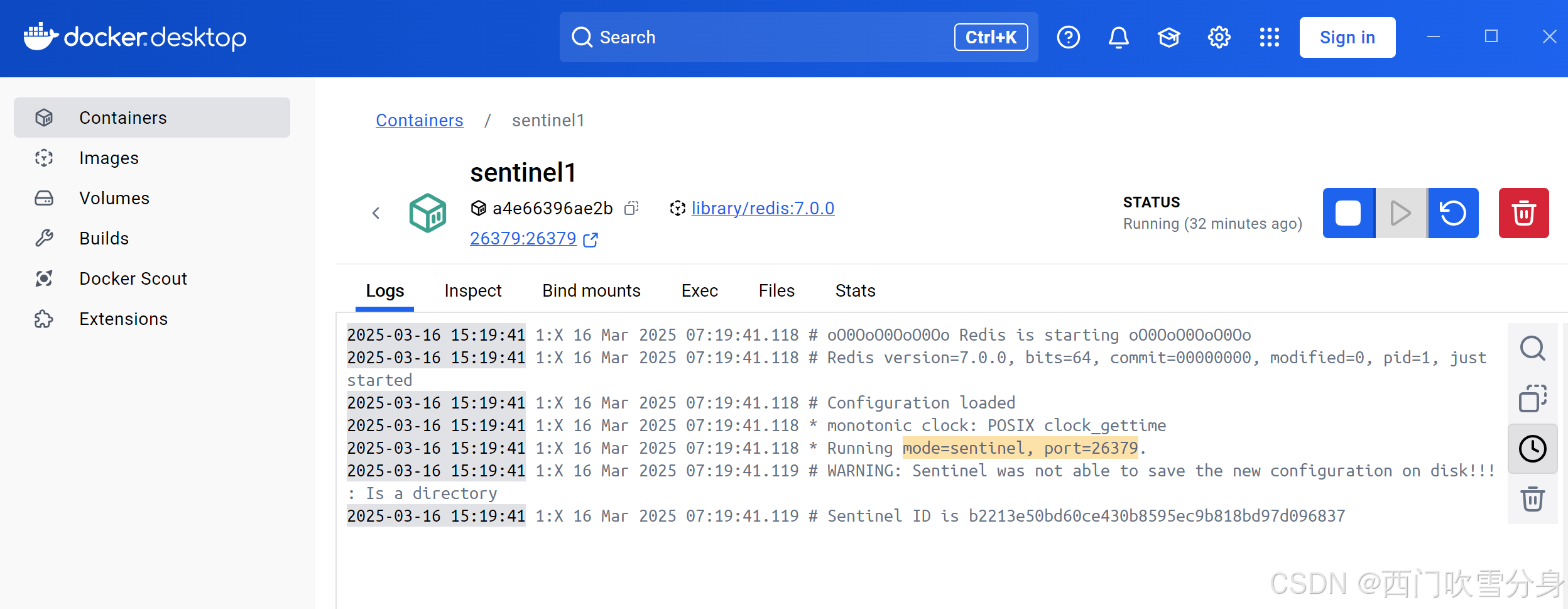Click the Volumes drive sidebar icon
The image size is (1568, 609).
point(44,198)
